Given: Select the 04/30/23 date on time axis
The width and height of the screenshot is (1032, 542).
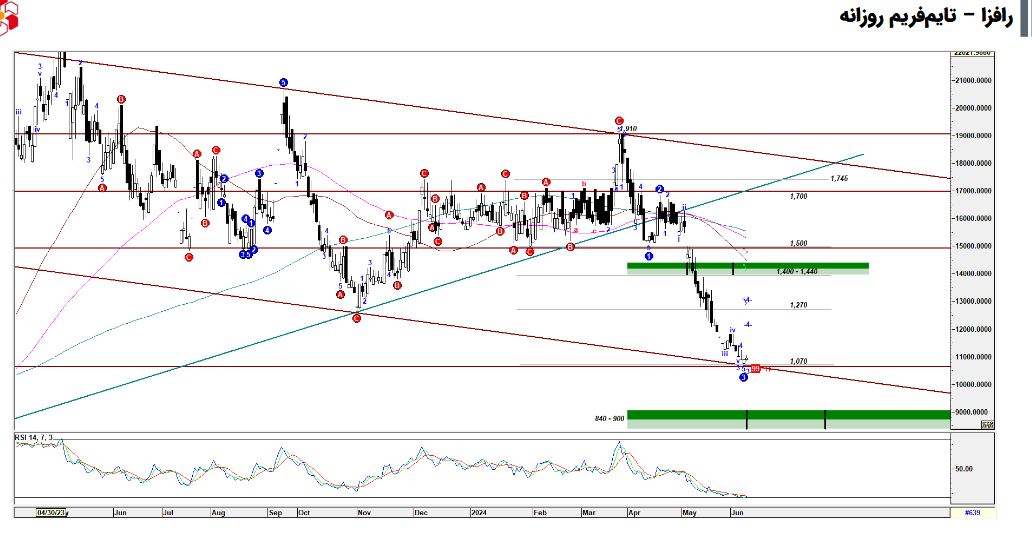Looking at the screenshot, I should click(50, 512).
